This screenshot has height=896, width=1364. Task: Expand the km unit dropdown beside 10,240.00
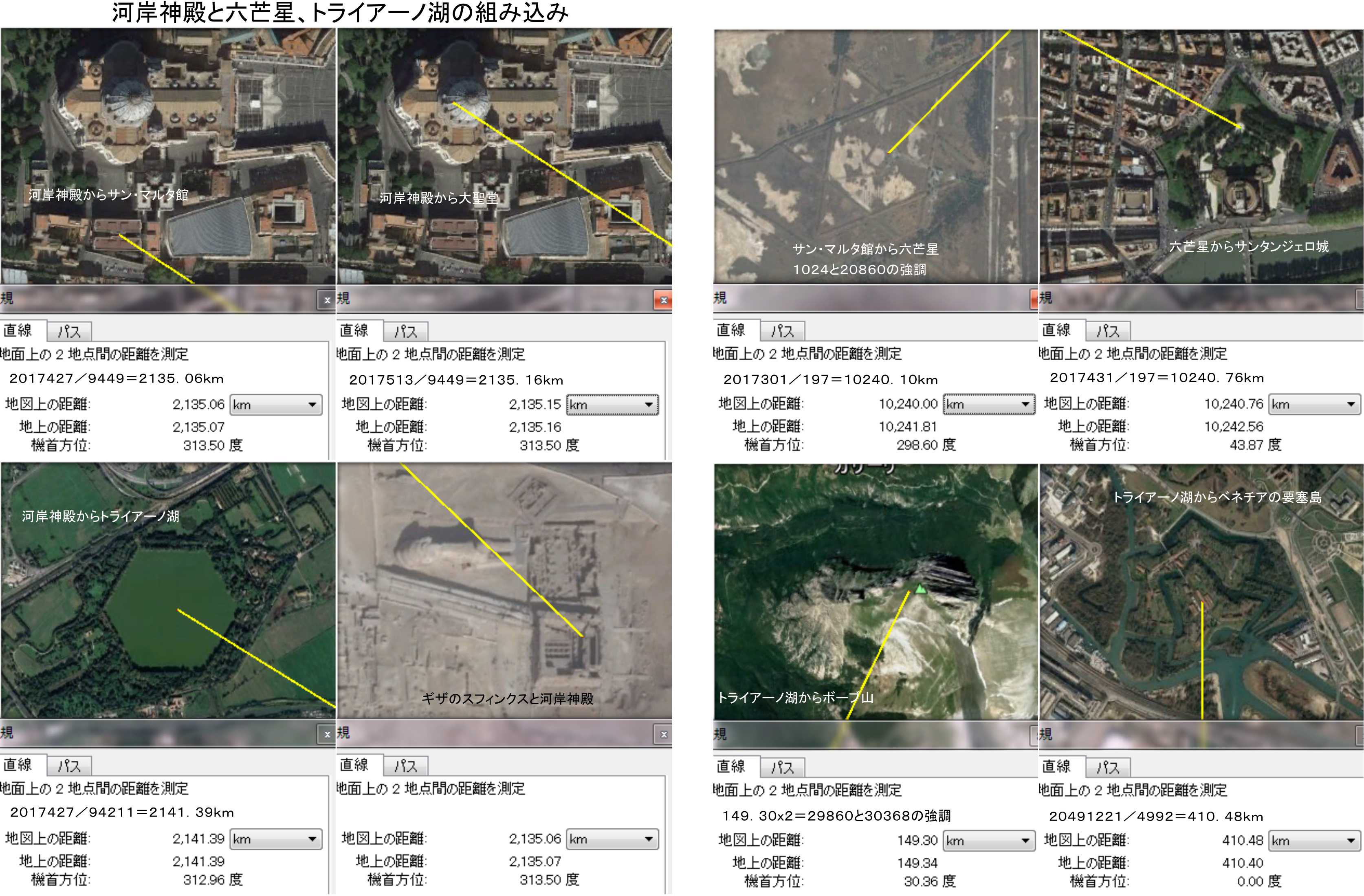point(989,404)
